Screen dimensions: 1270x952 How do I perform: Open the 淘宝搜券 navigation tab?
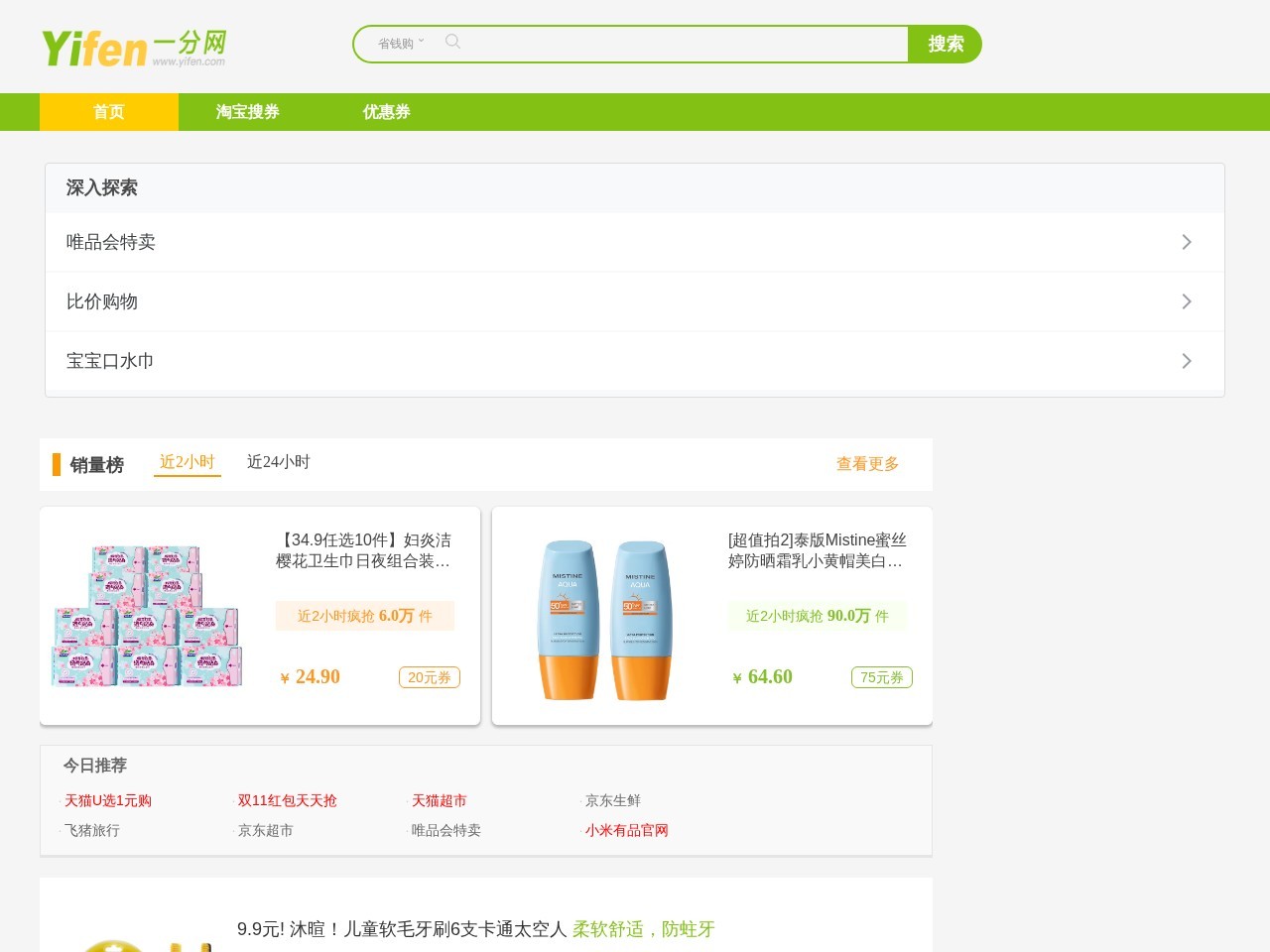click(x=248, y=112)
